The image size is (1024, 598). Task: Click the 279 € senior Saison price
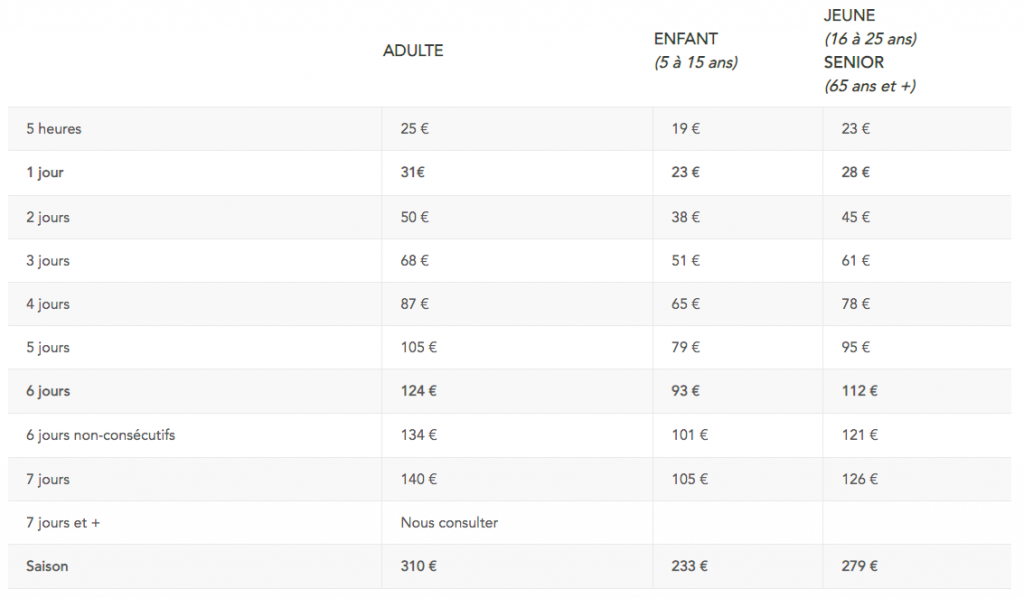click(x=859, y=567)
